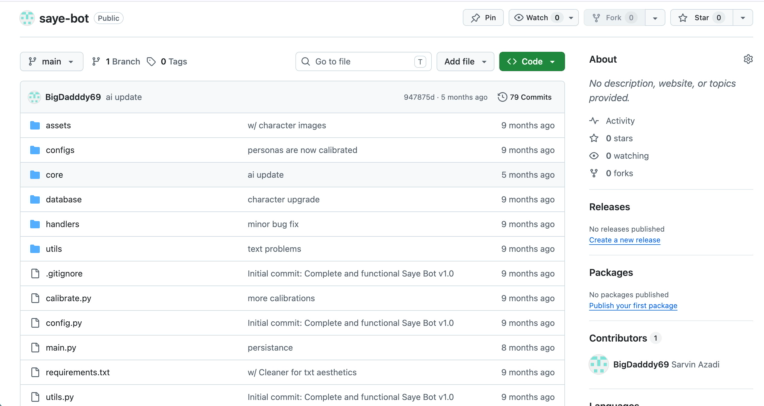Open repository settings gear in About
The height and width of the screenshot is (406, 764).
[748, 59]
